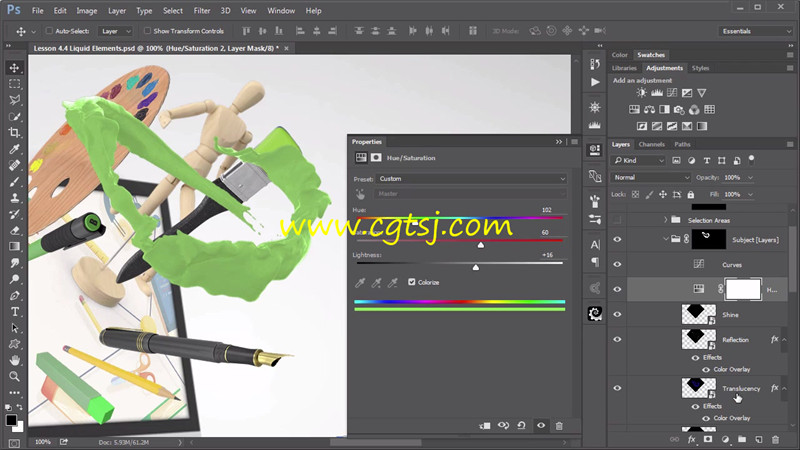
Task: Add a Hue/Saturation adjustment from Adjustments panel
Action: click(x=634, y=110)
